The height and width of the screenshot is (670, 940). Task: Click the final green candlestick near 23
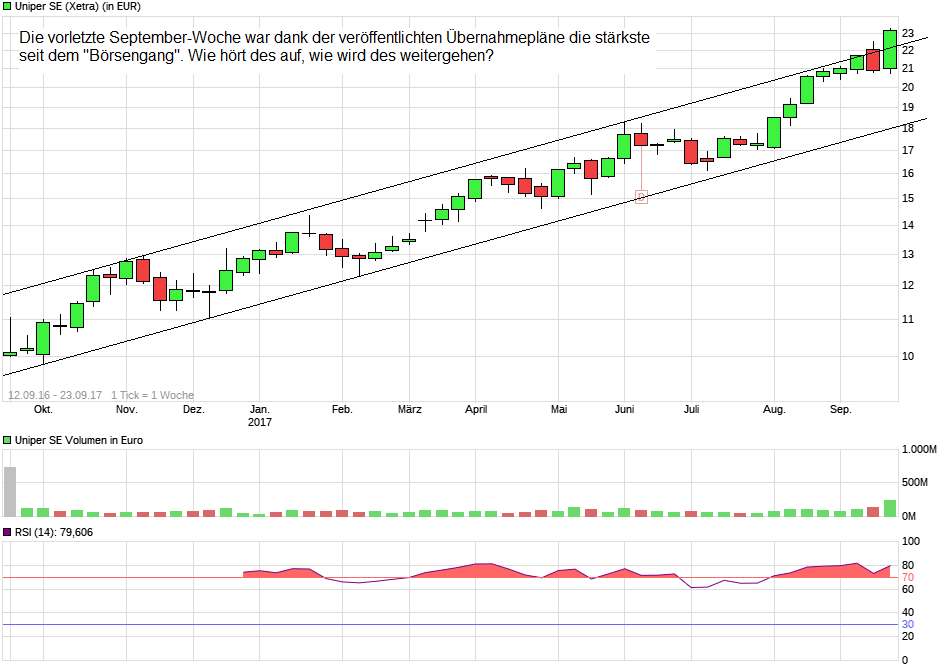(890, 49)
